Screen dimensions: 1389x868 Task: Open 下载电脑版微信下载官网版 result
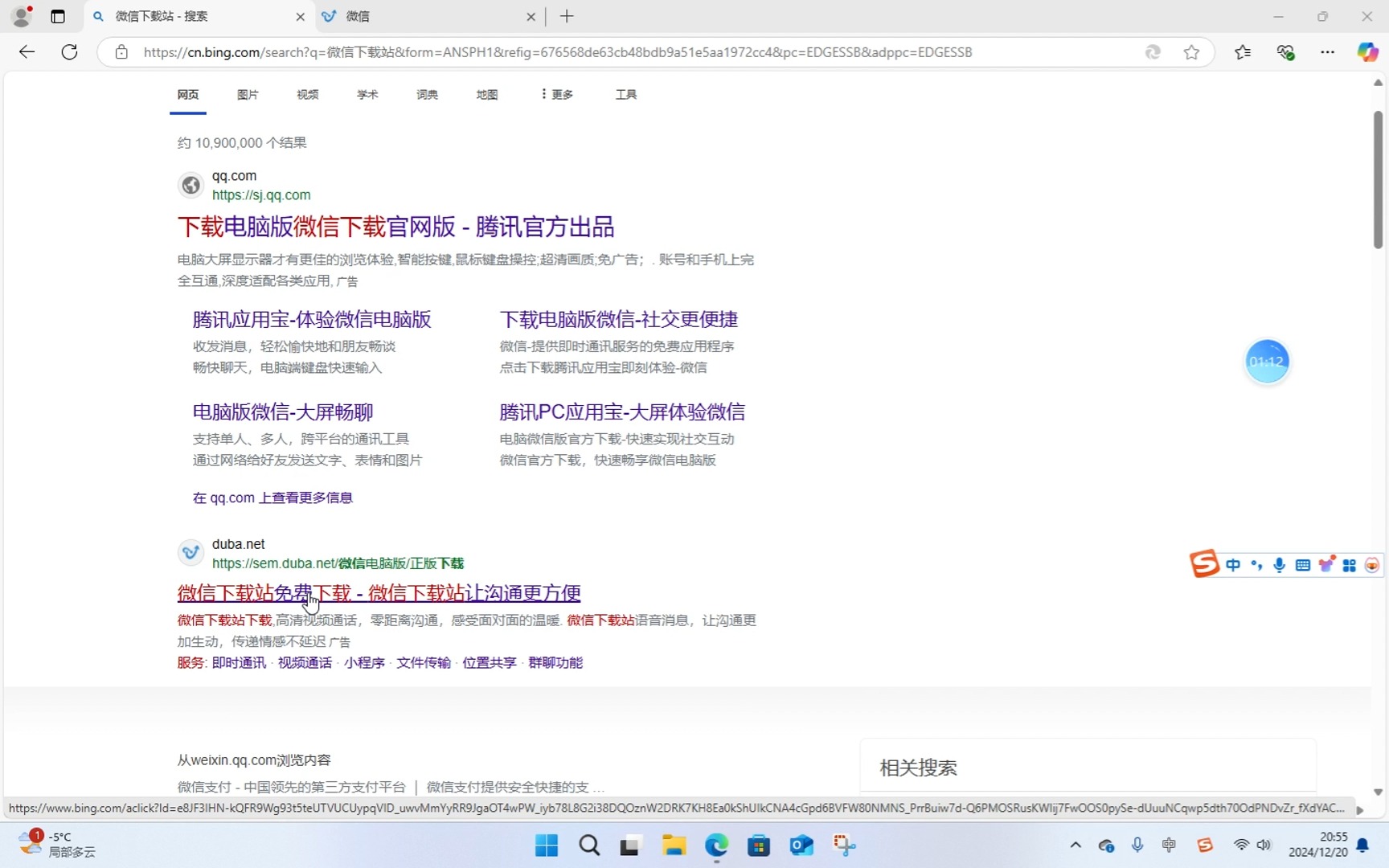pyautogui.click(x=395, y=227)
